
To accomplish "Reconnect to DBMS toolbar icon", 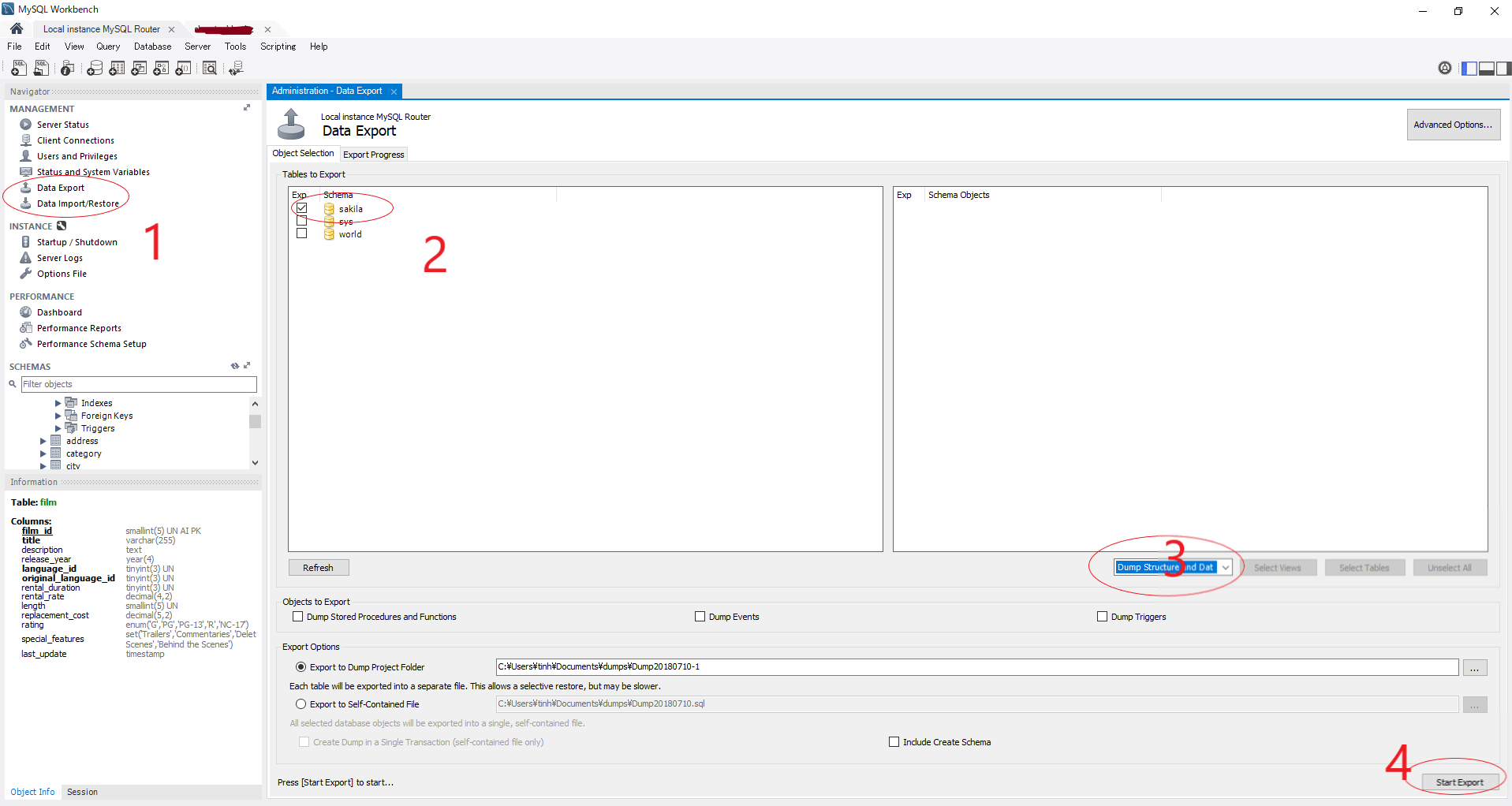I will [x=236, y=69].
